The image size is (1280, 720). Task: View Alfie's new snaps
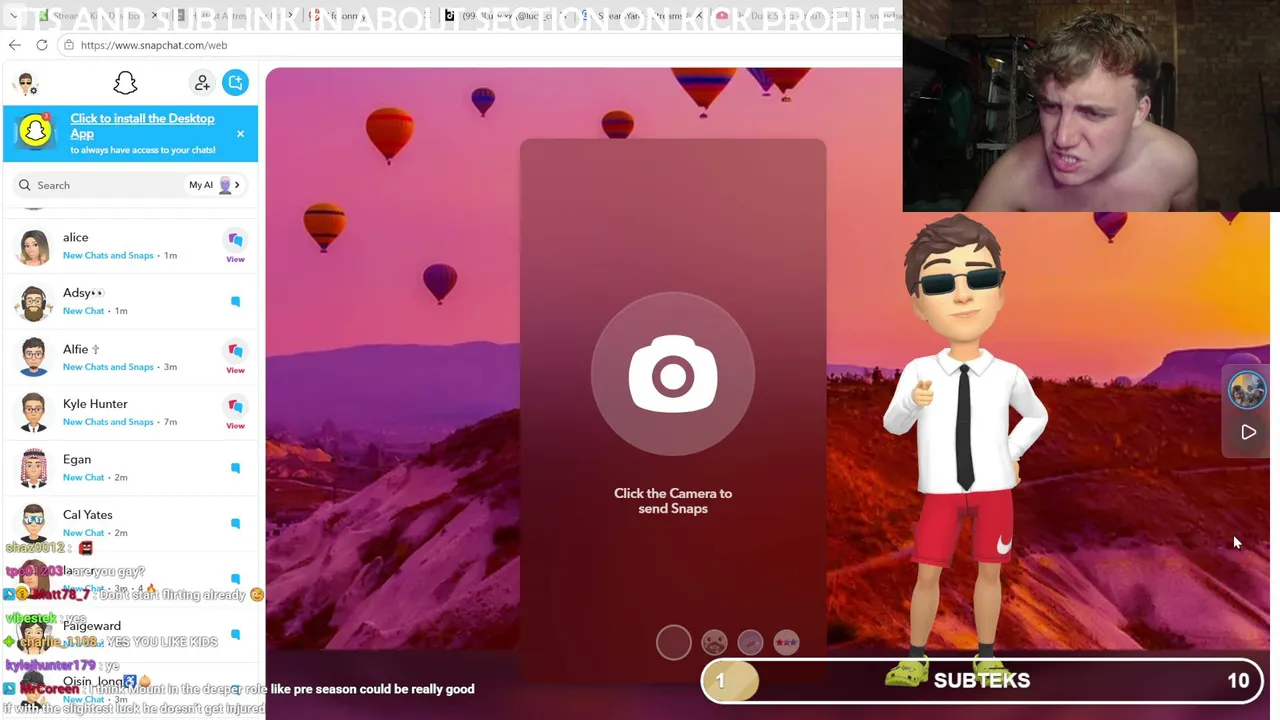pos(235,357)
